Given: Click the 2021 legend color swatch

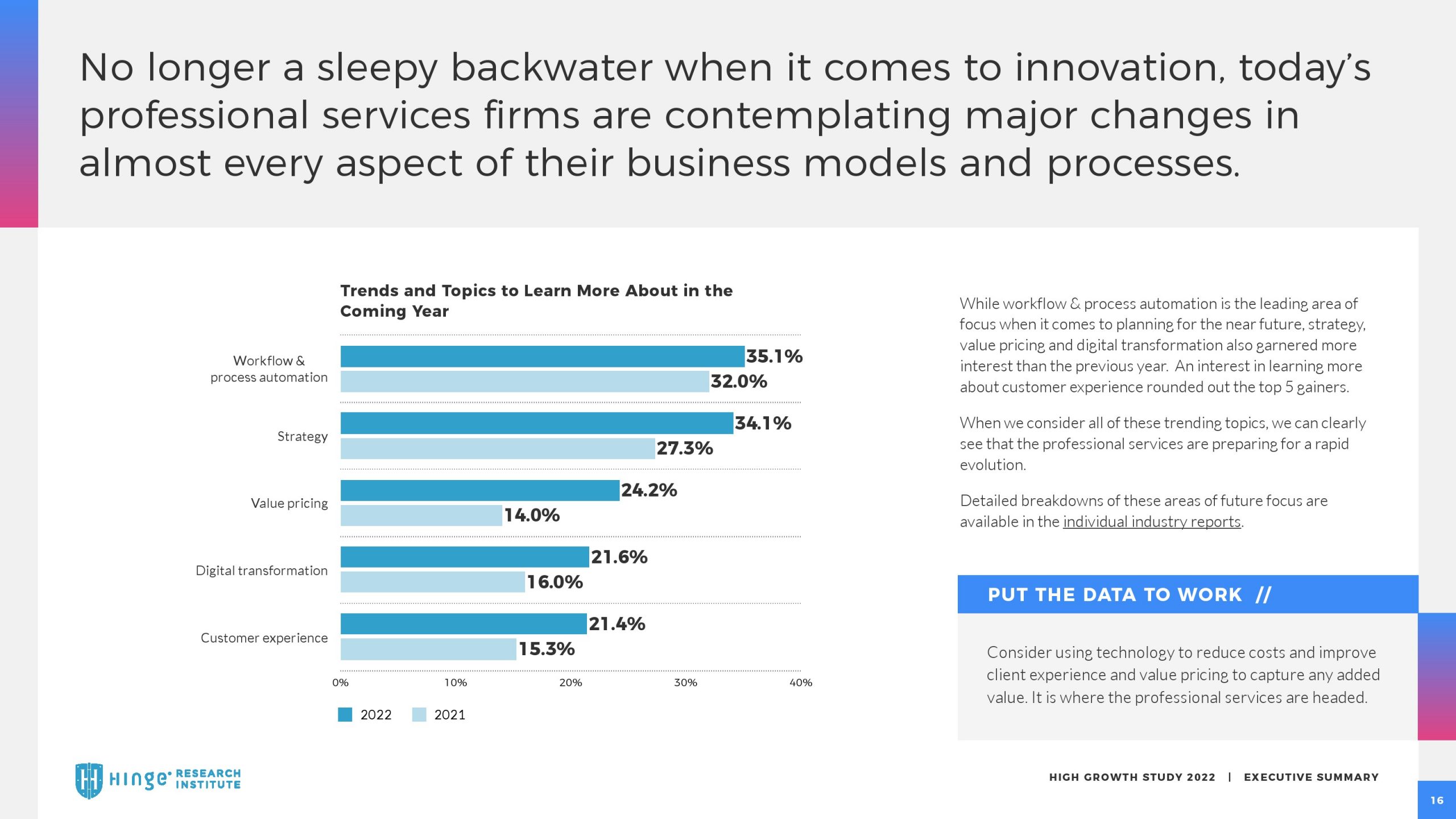Looking at the screenshot, I should [419, 714].
